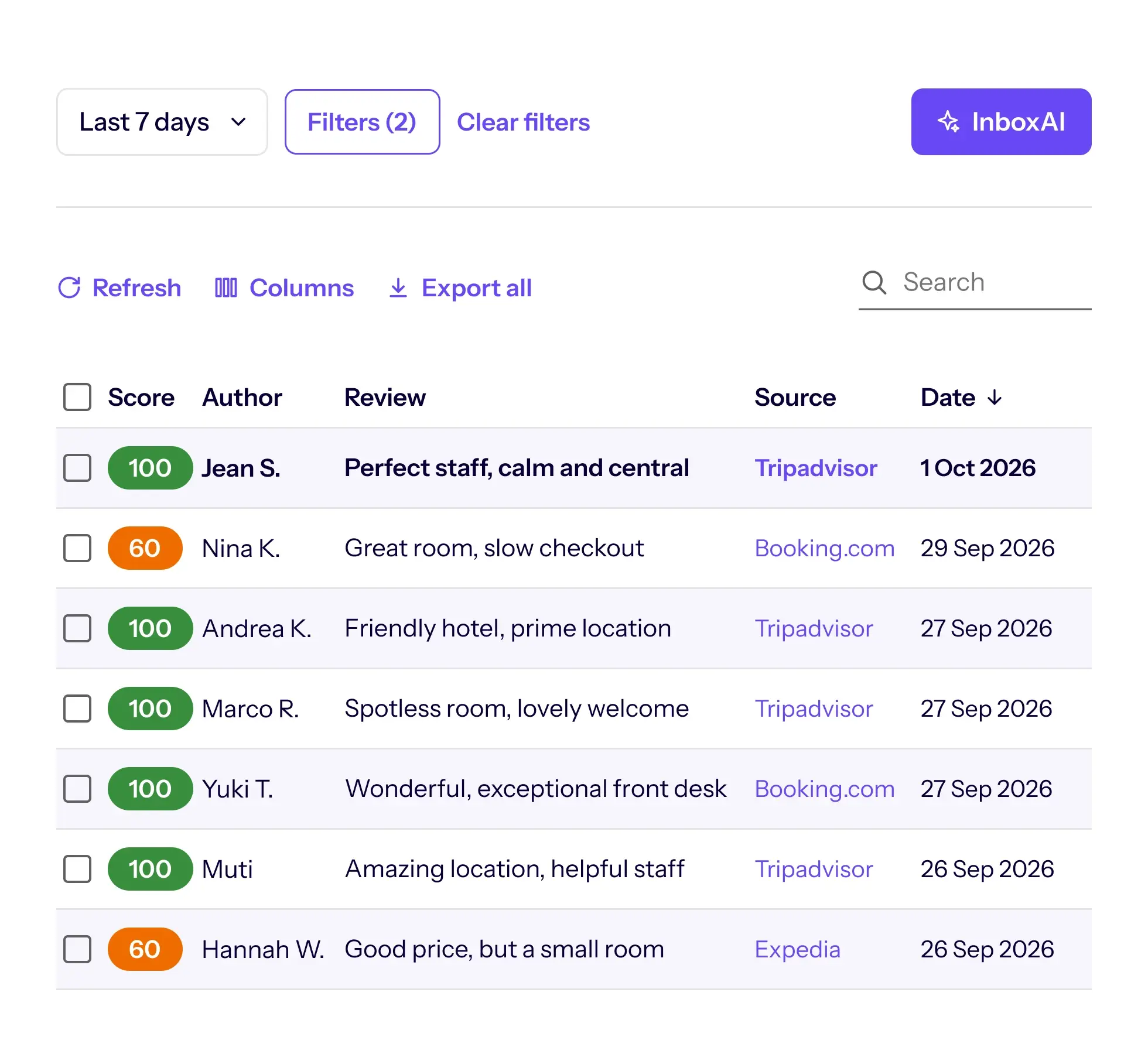The width and height of the screenshot is (1148, 1054).
Task: Open Tripadvisor link in Muti row
Action: click(814, 869)
